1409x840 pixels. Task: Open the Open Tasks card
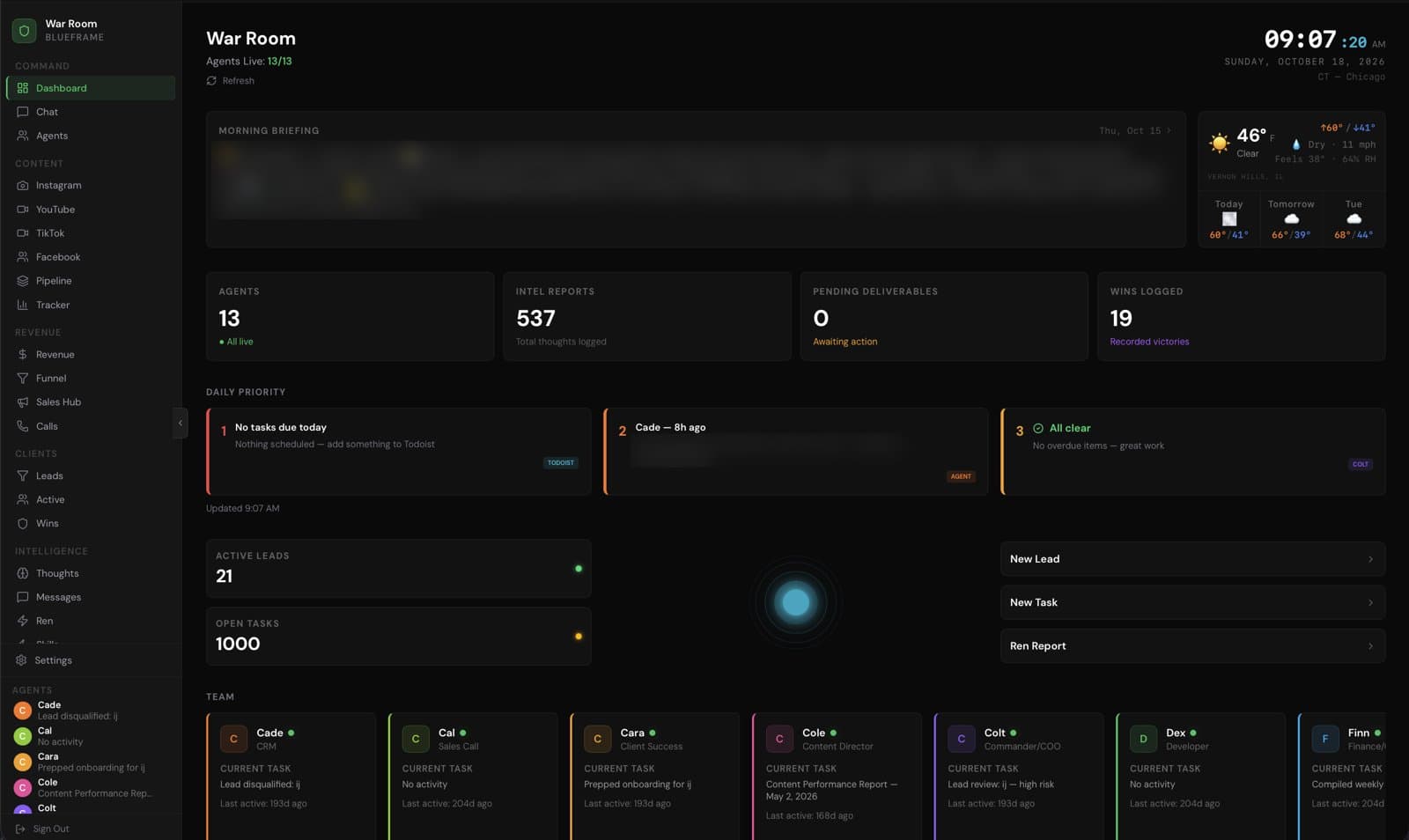point(399,636)
